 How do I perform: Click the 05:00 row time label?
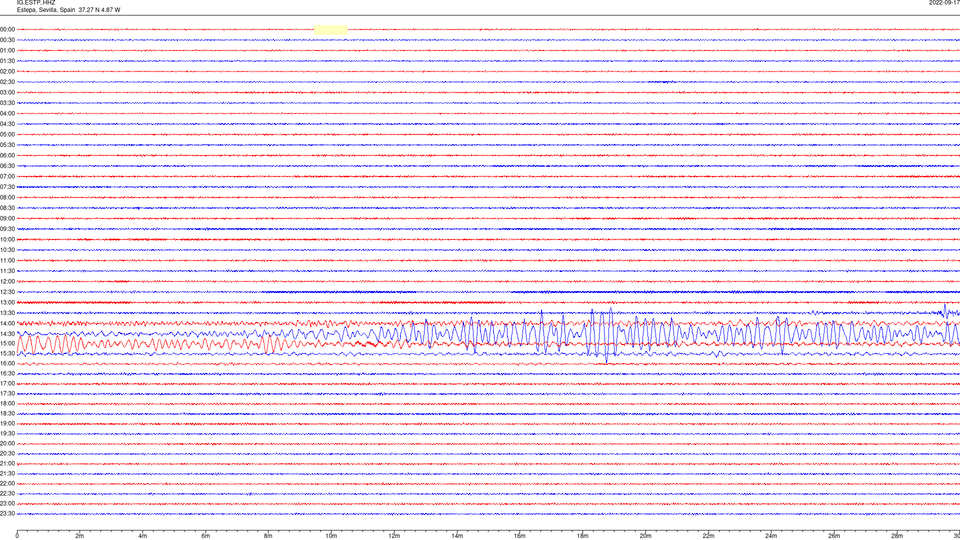click(x=7, y=135)
